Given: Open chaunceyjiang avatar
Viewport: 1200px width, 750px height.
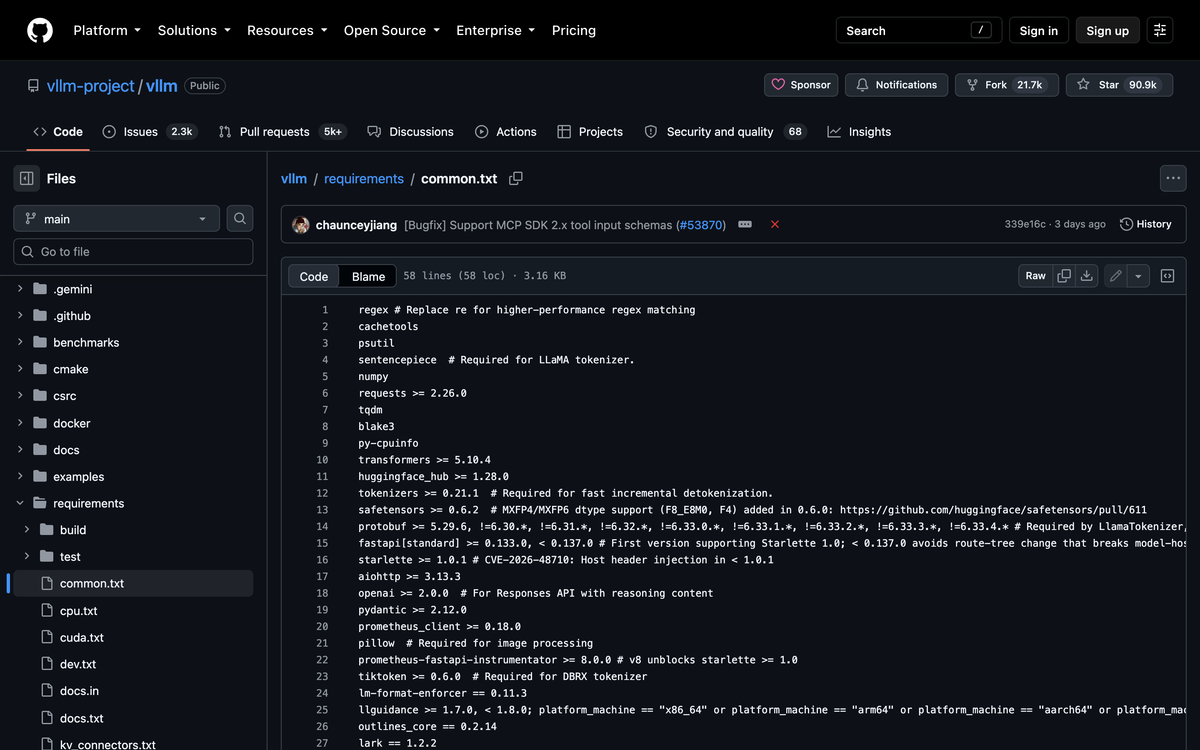Looking at the screenshot, I should tap(300, 225).
